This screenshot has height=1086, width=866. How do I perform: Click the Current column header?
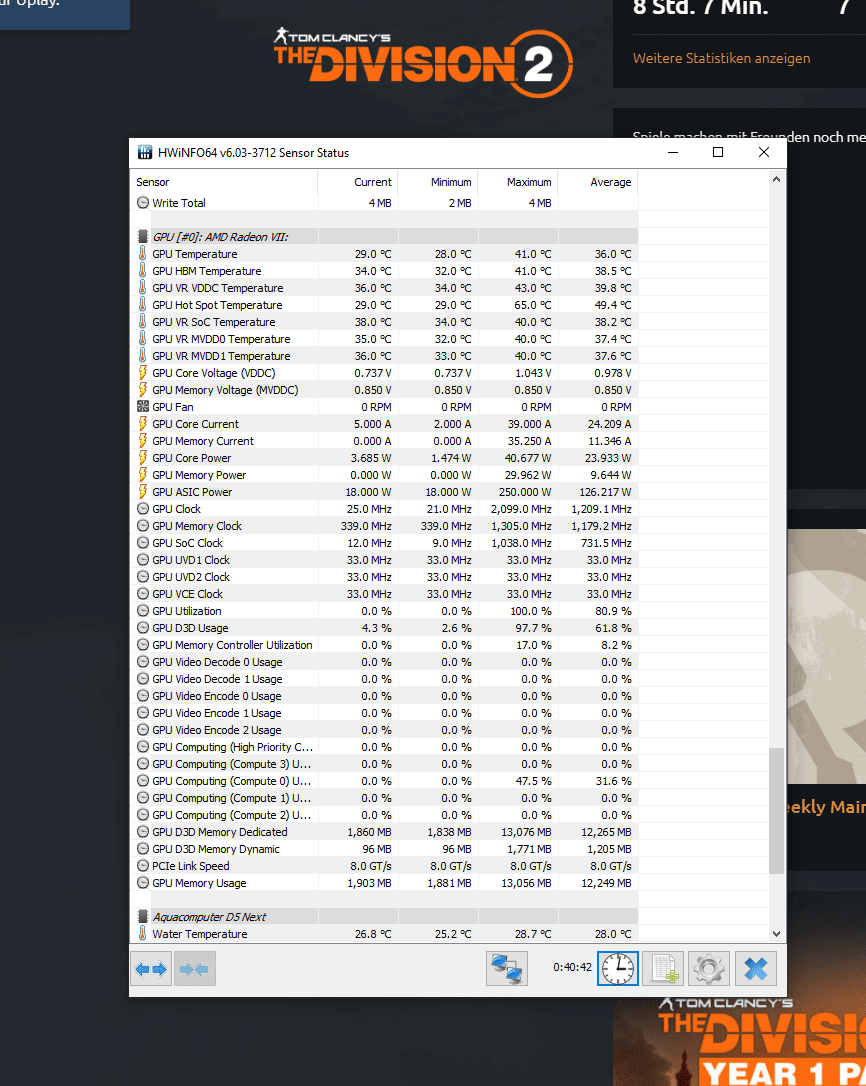tap(358, 182)
